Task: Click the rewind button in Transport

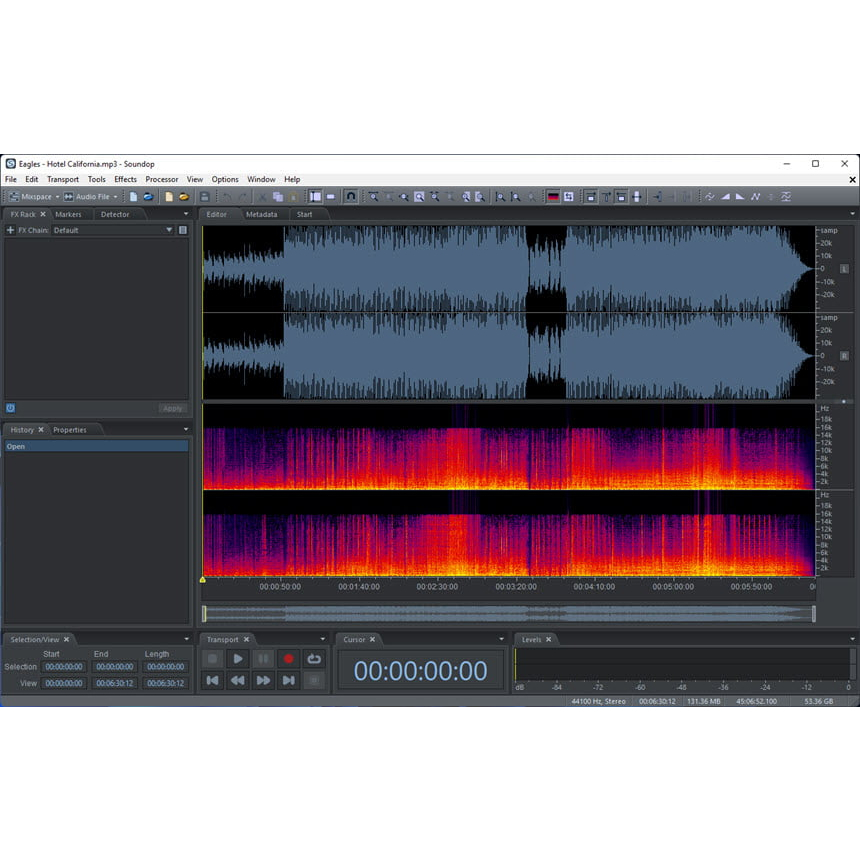Action: pos(238,681)
